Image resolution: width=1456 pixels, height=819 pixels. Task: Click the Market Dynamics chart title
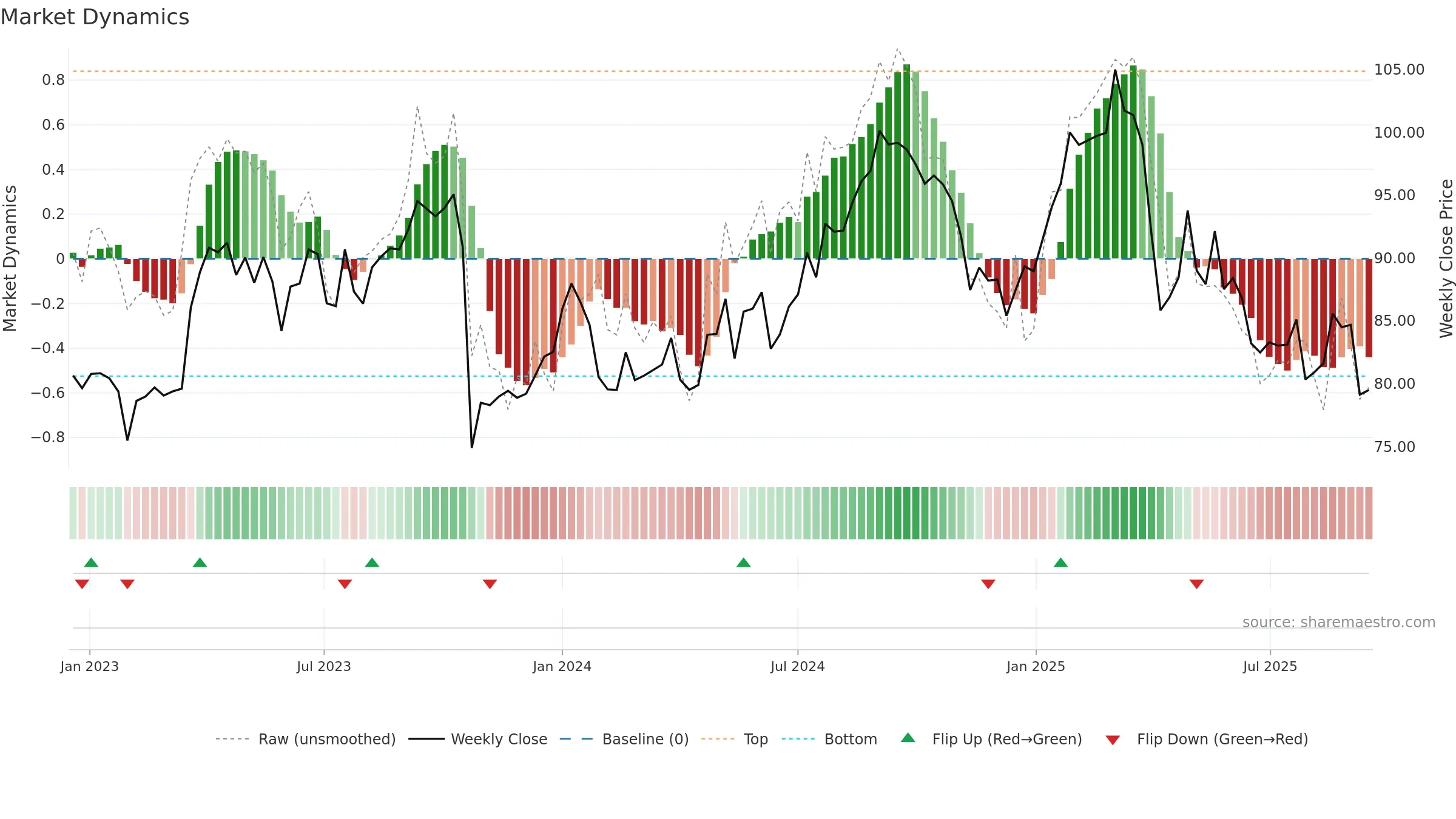pyautogui.click(x=95, y=17)
